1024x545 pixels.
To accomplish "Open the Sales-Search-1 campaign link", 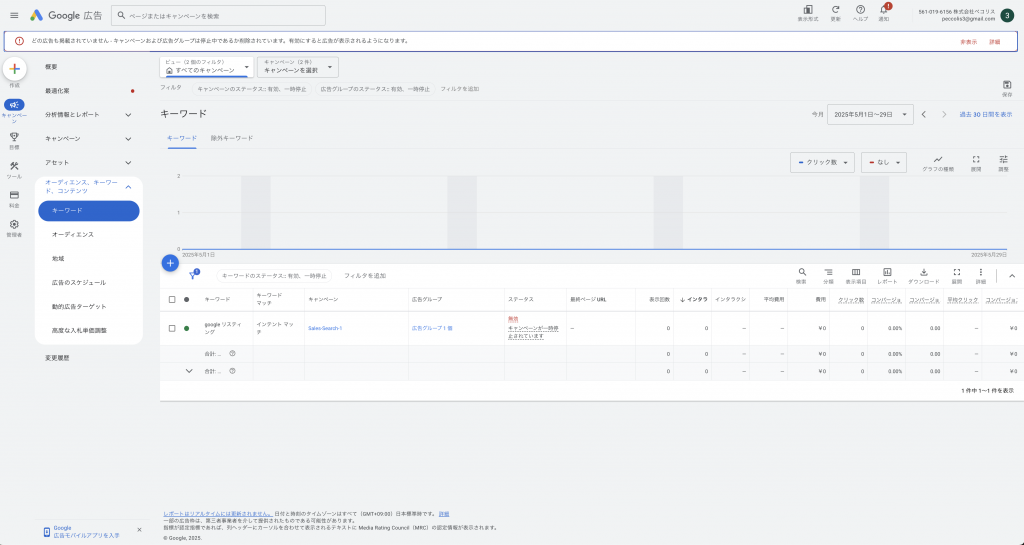I will click(x=325, y=328).
